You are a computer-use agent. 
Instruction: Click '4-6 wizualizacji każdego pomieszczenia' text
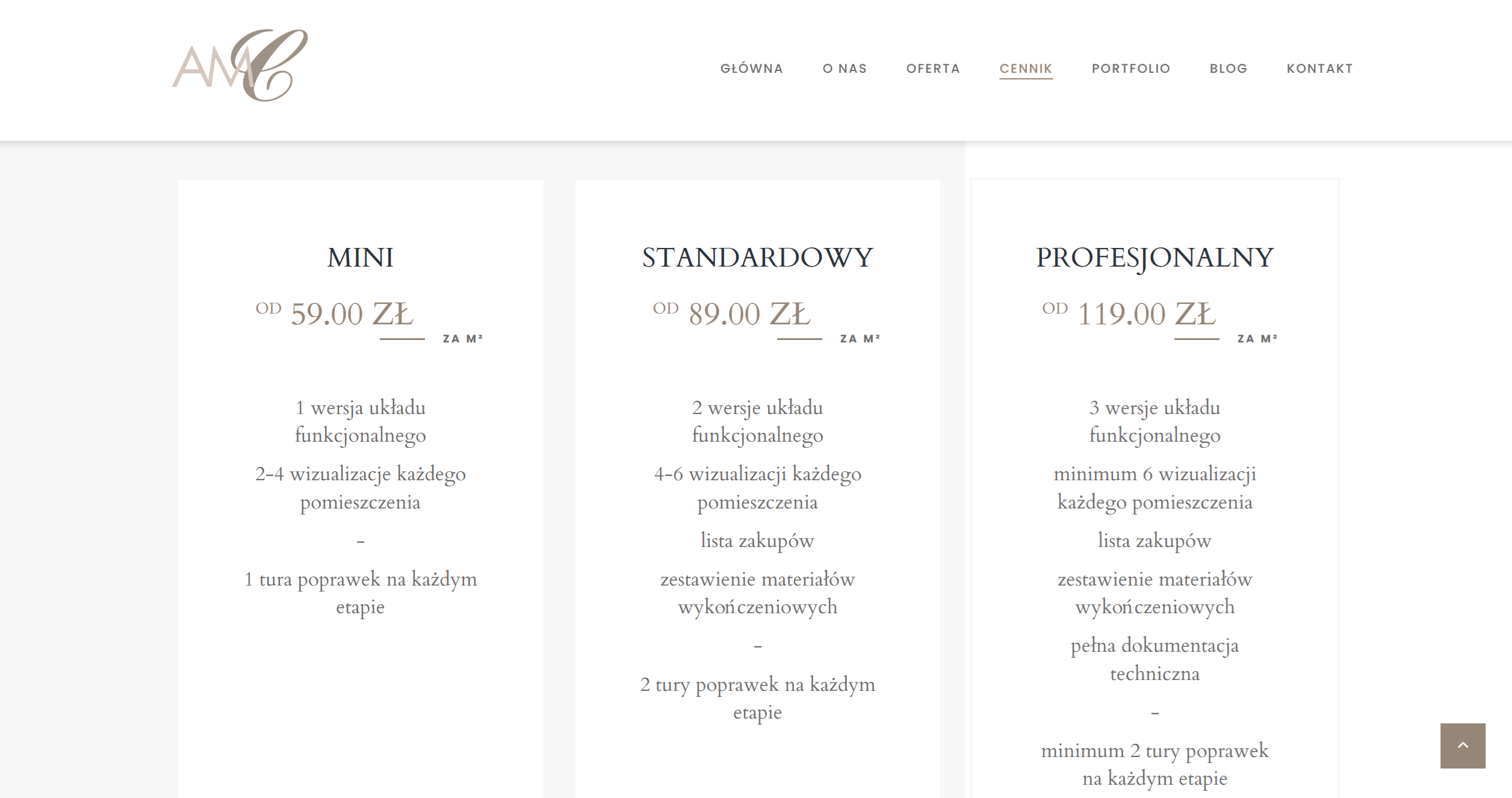(x=757, y=487)
